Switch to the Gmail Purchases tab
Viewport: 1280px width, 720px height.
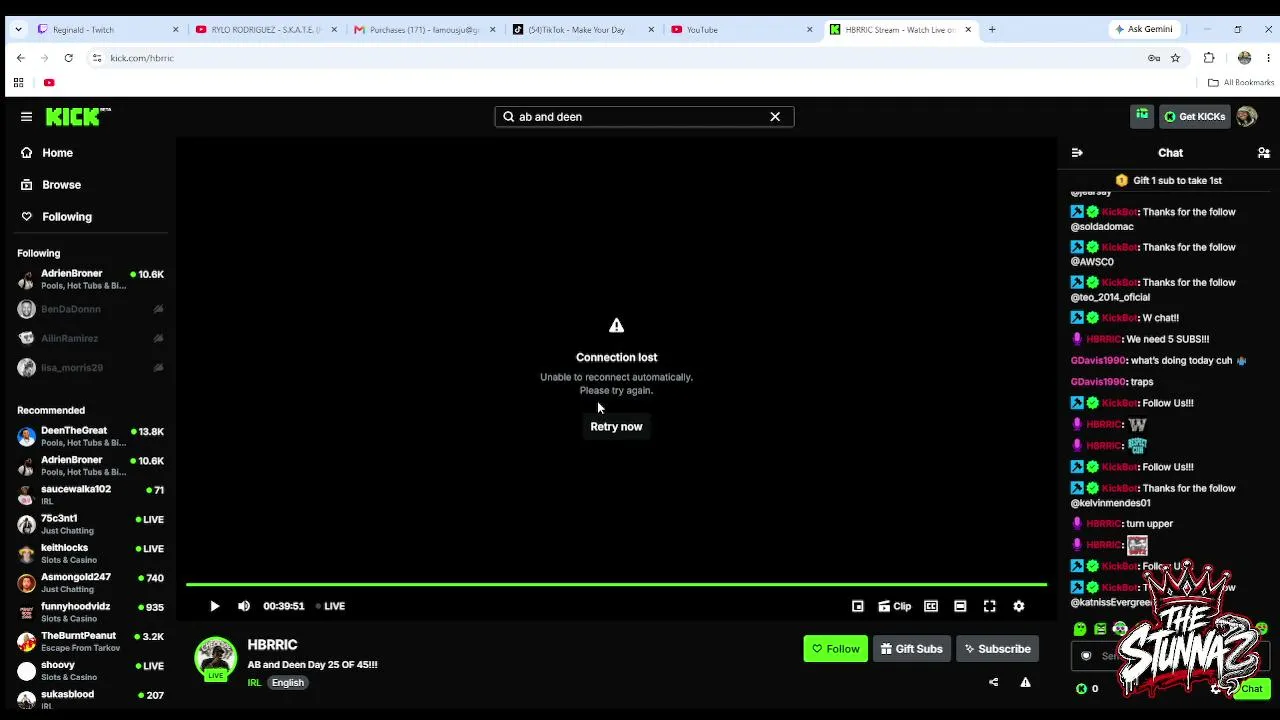425,30
